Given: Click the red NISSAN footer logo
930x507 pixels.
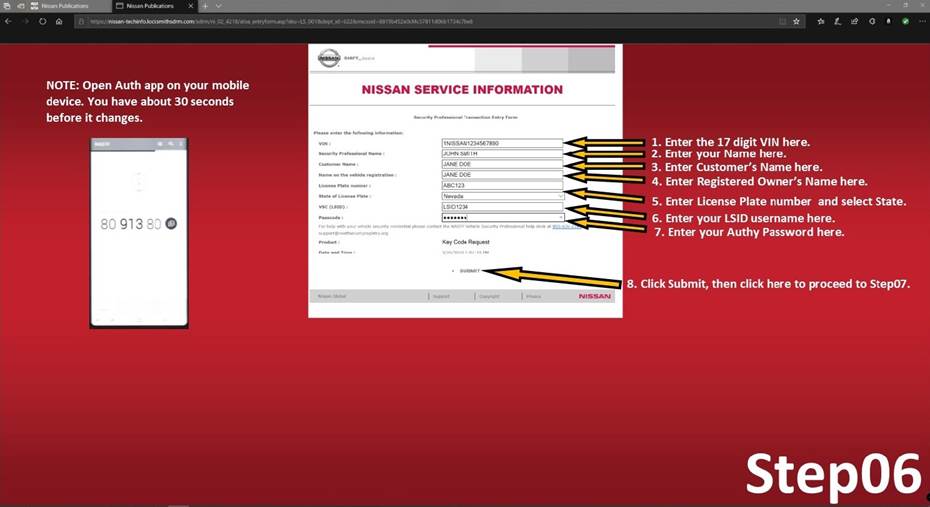Looking at the screenshot, I should click(594, 296).
